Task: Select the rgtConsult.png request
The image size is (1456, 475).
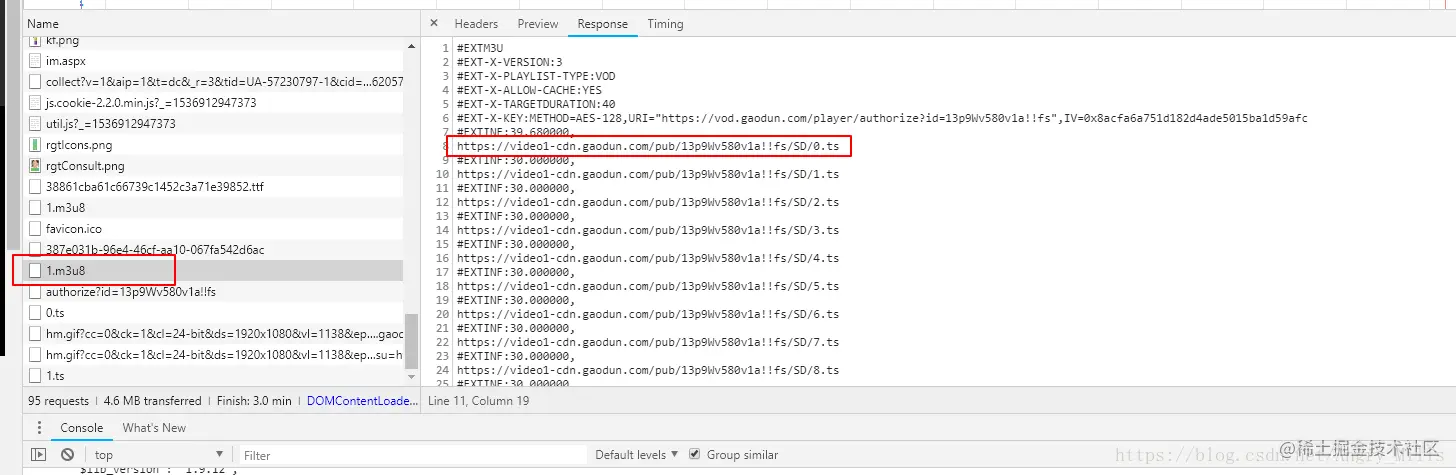Action: pos(214,166)
